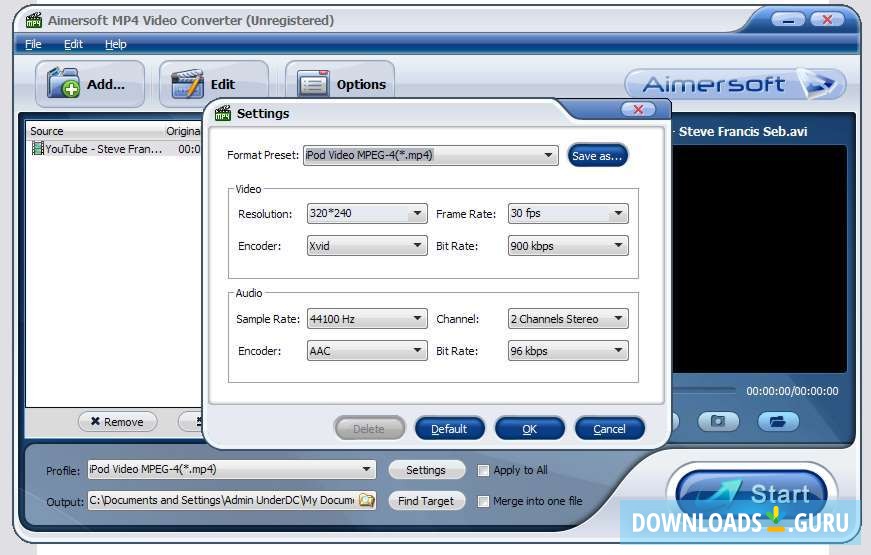Click the Settings button beside Profile
The height and width of the screenshot is (555, 871).
(x=426, y=470)
